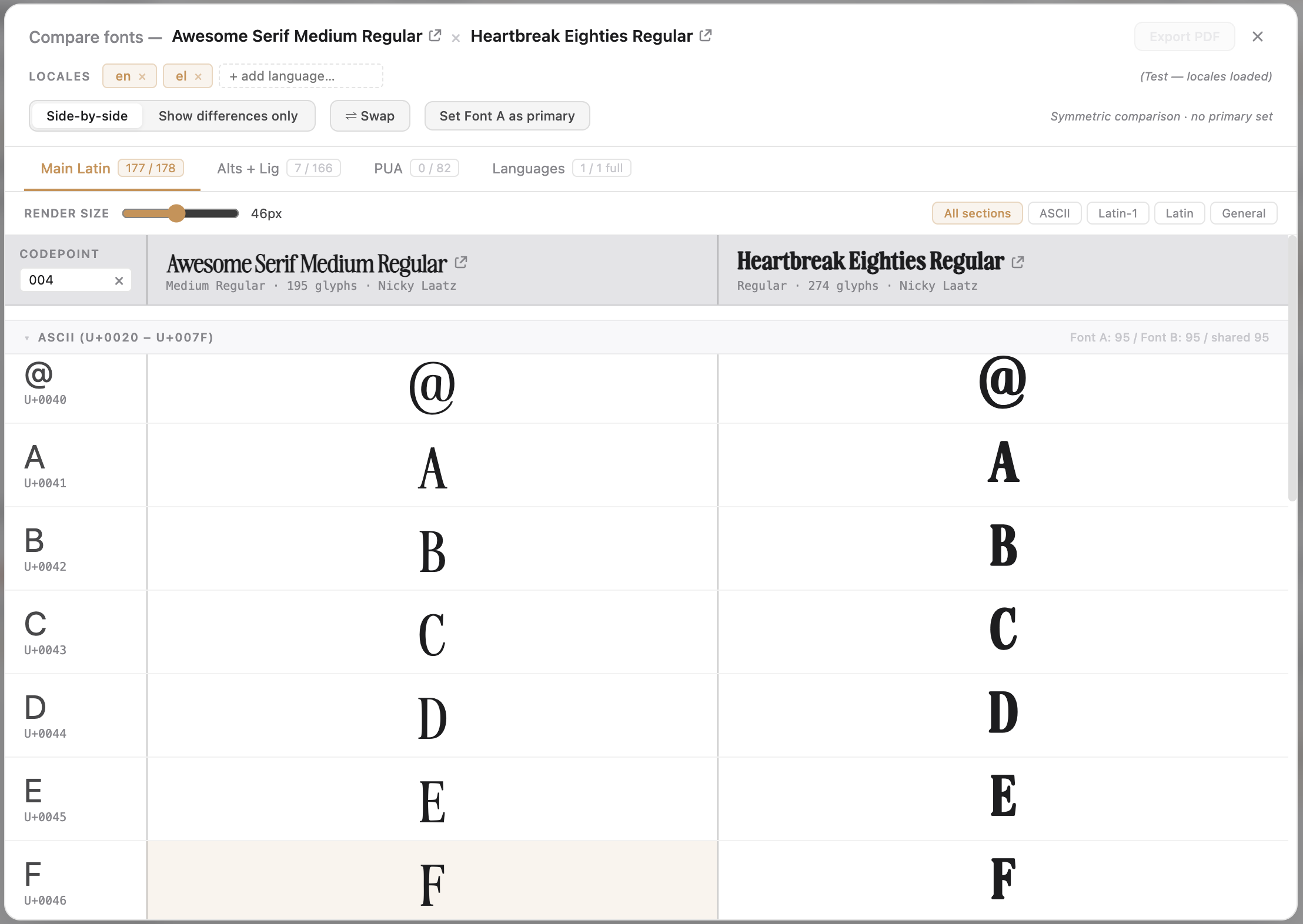Switch to the Languages tab
Screen dimensions: 1303x924
point(562,169)
